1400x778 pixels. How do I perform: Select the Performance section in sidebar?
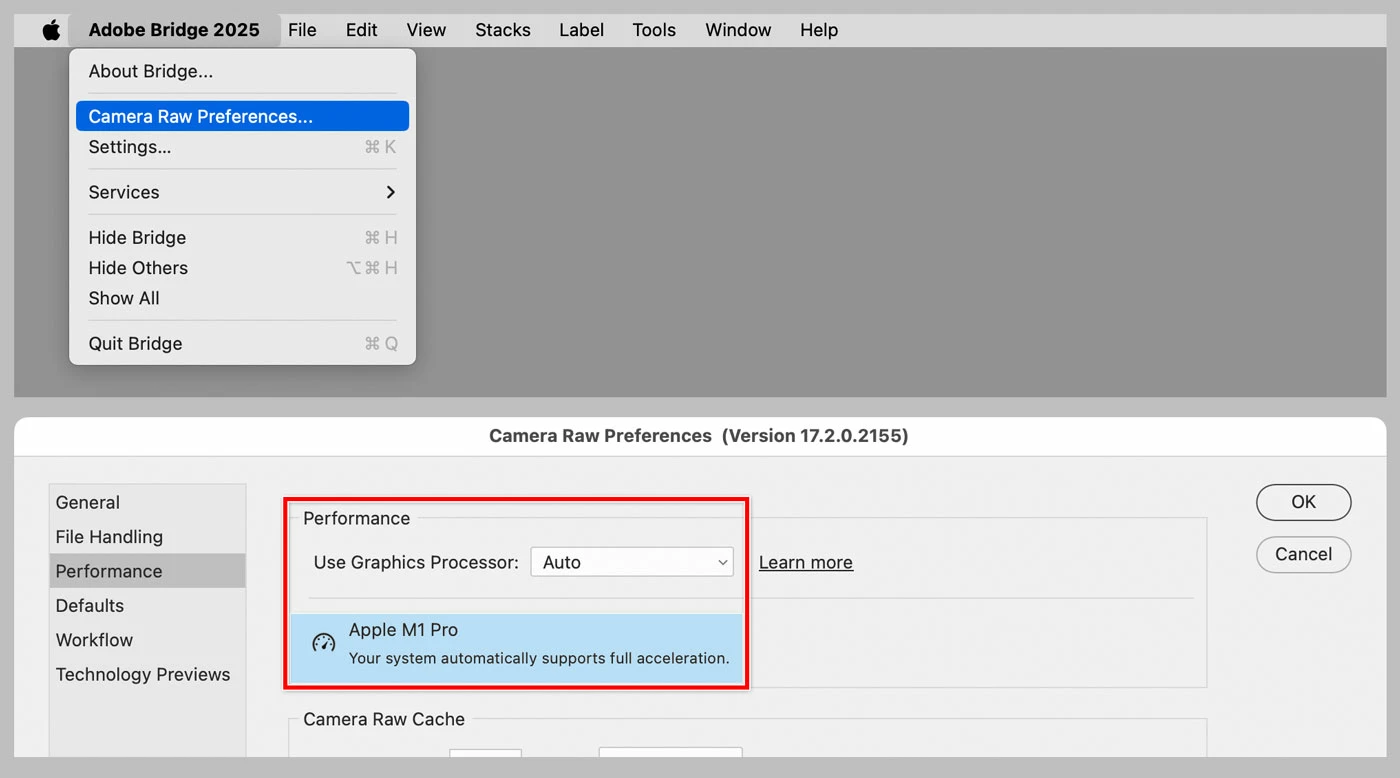click(147, 571)
